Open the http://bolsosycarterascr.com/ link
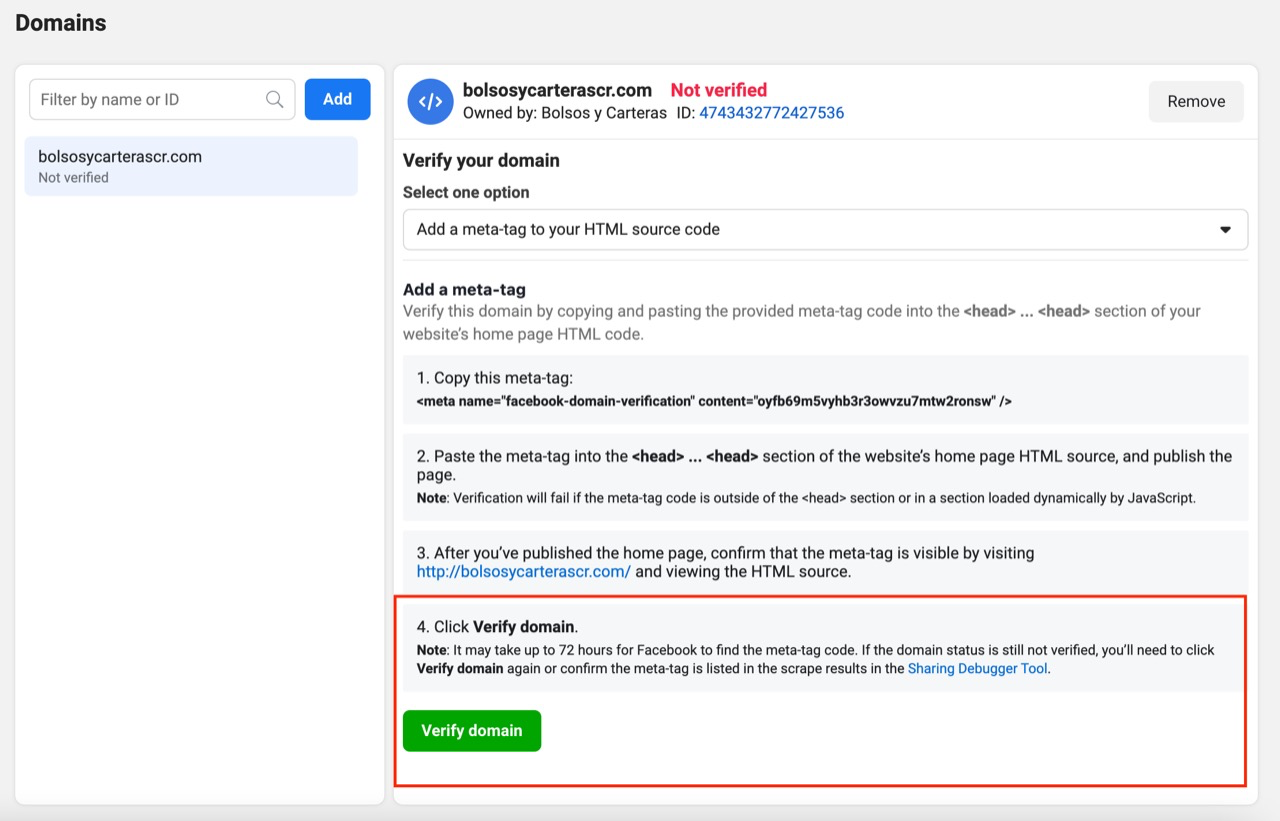Screen dimensions: 1280x821 click(x=524, y=572)
